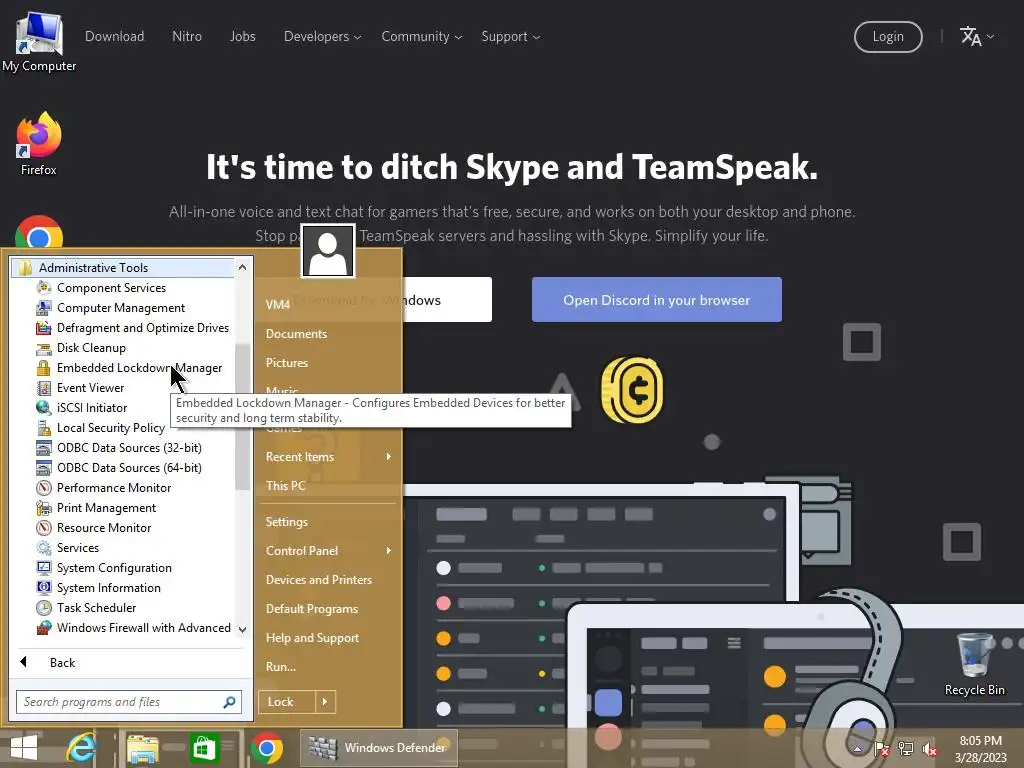
Task: Click the My Computer desktop icon
Action: click(x=39, y=42)
